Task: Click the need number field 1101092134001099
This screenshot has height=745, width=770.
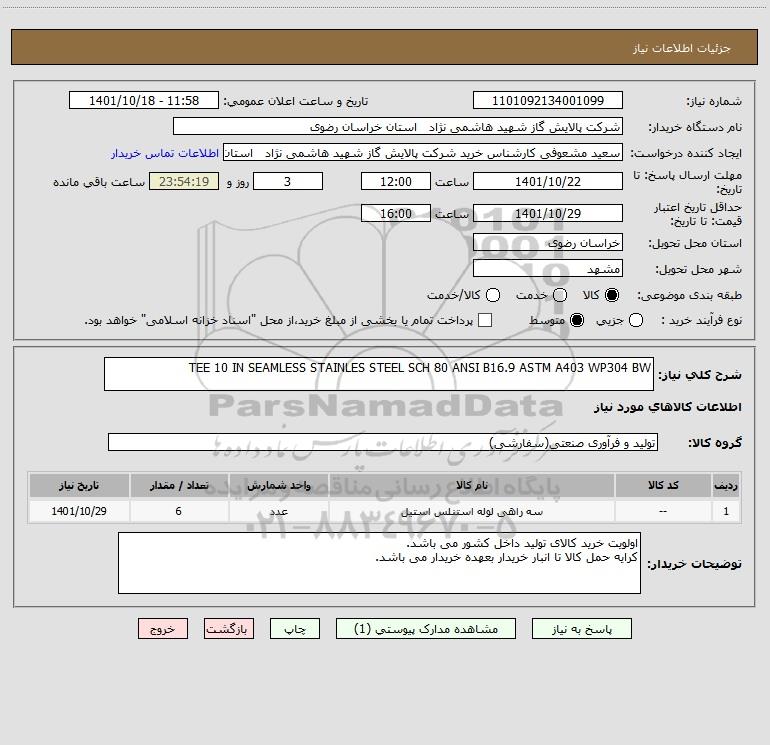Action: (548, 101)
